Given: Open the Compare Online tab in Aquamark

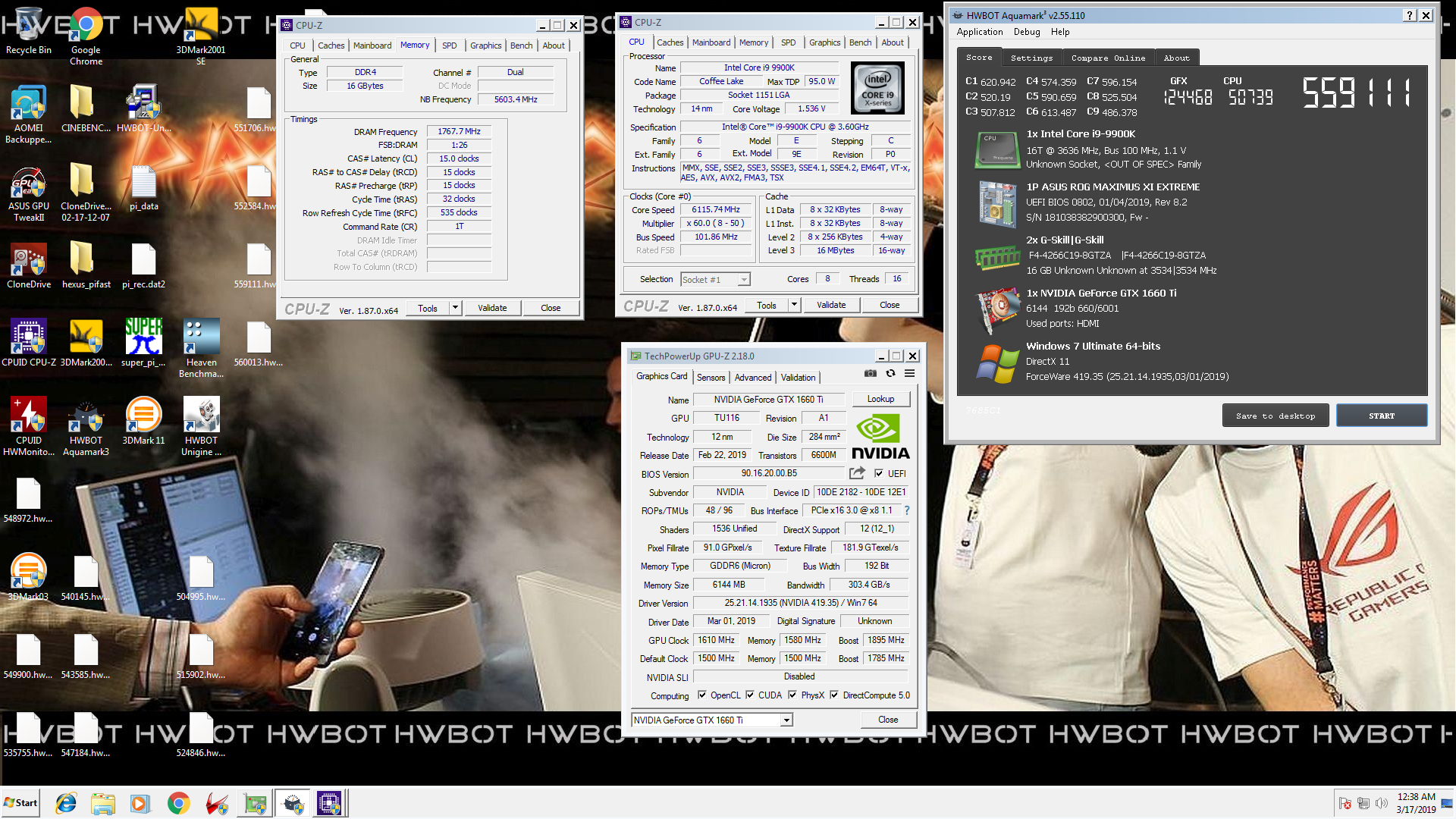Looking at the screenshot, I should click(x=1108, y=58).
